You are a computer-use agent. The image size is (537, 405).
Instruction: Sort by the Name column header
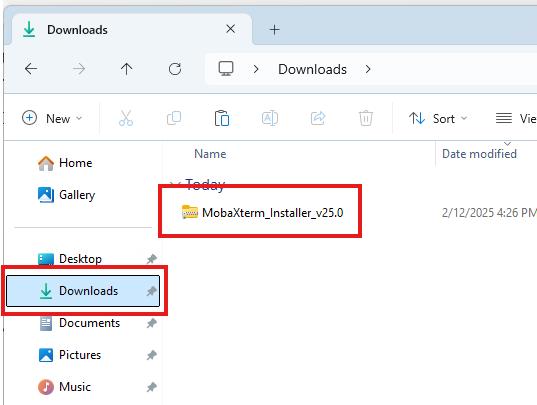click(x=210, y=154)
